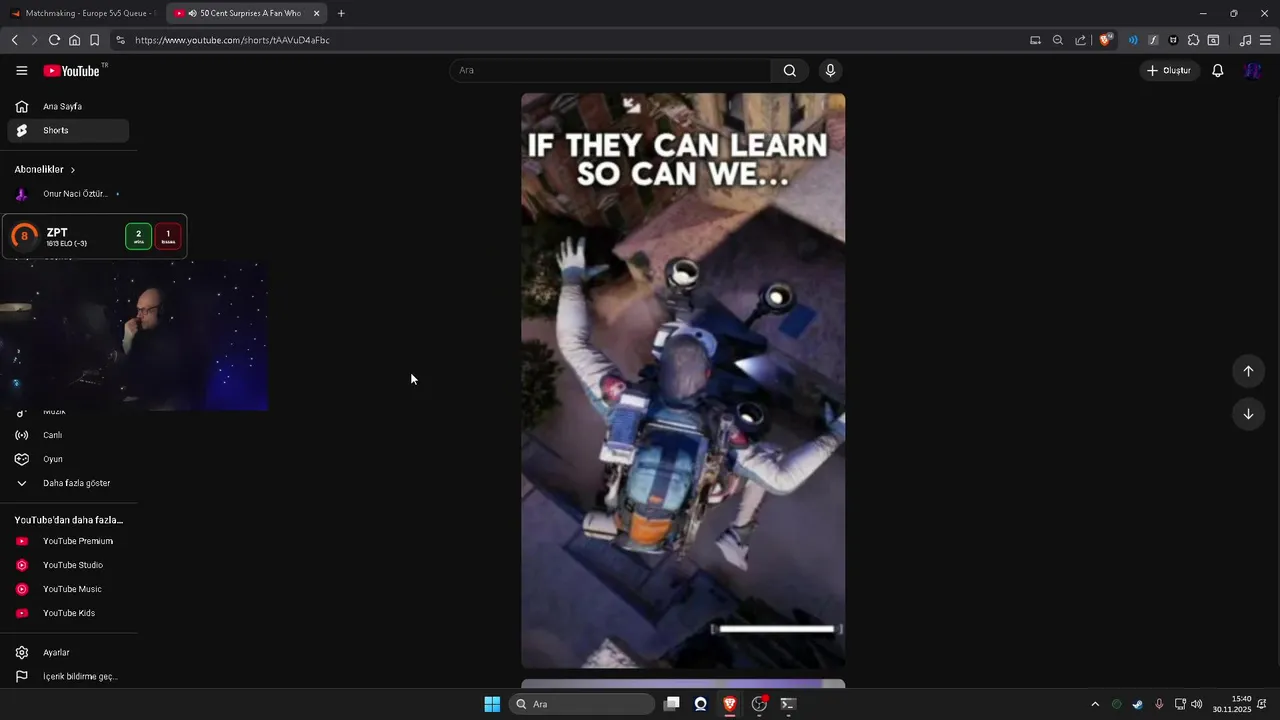1280x720 pixels.
Task: Open YouTube Music link
Action: coord(68,589)
